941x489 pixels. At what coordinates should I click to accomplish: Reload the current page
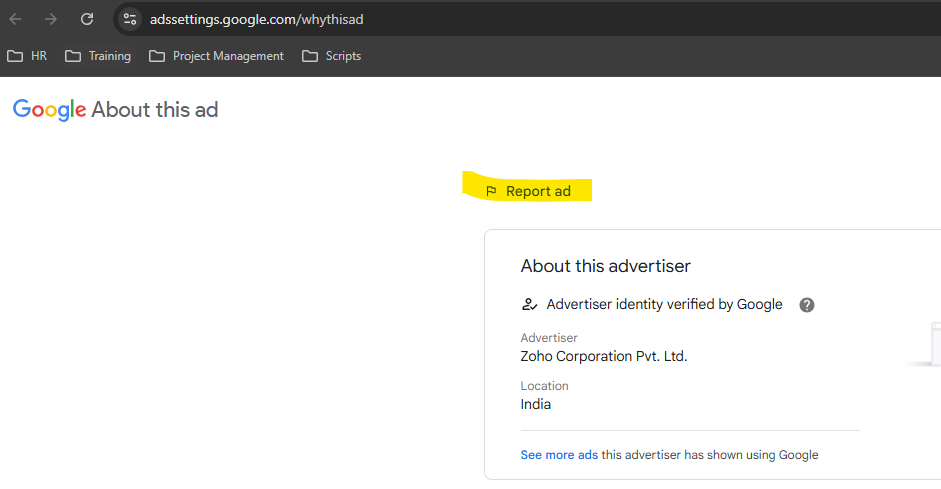[87, 19]
